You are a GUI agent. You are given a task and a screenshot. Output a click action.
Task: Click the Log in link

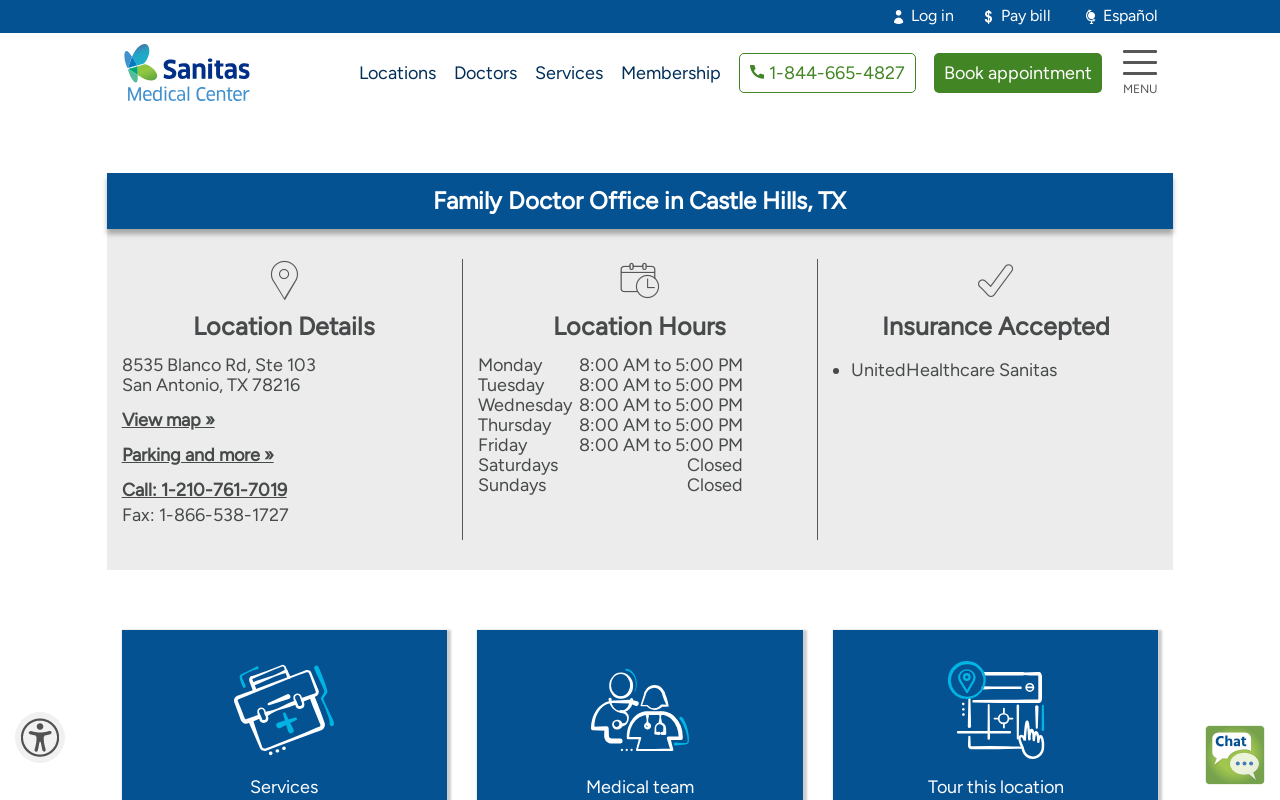pos(932,16)
